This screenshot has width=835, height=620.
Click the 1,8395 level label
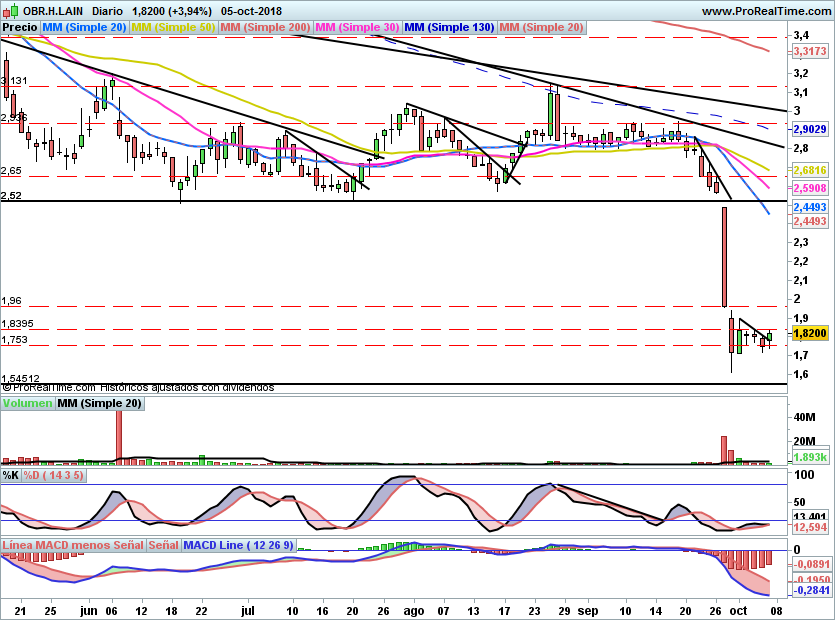pyautogui.click(x=18, y=324)
